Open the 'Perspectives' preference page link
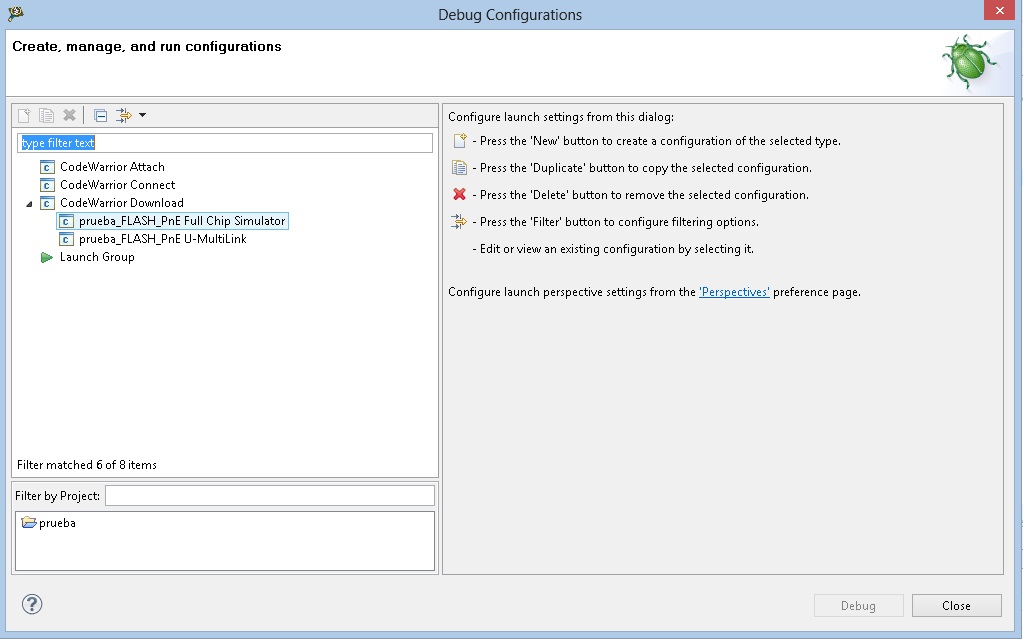This screenshot has width=1023, height=639. pyautogui.click(x=734, y=292)
